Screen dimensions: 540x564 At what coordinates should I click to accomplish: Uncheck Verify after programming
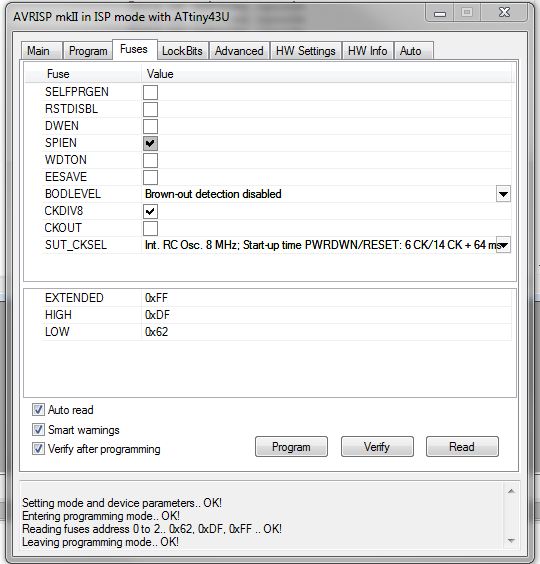click(38, 449)
